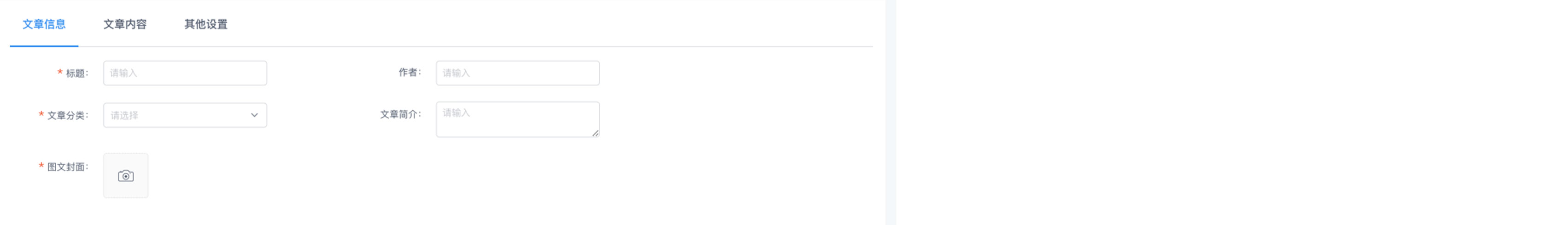Click the red asterisk beside 标题
The image size is (1568, 225).
(x=60, y=72)
